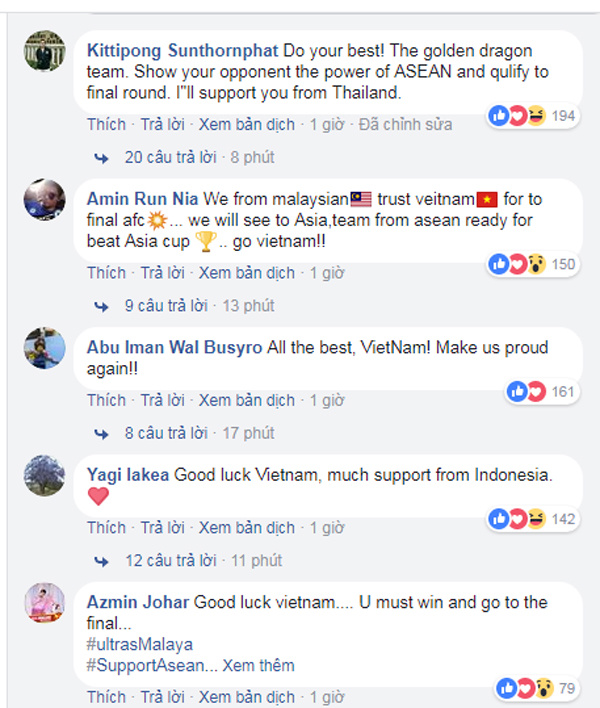Expand the 20 câu trả lời thread
600x708 pixels.
[x=171, y=157]
